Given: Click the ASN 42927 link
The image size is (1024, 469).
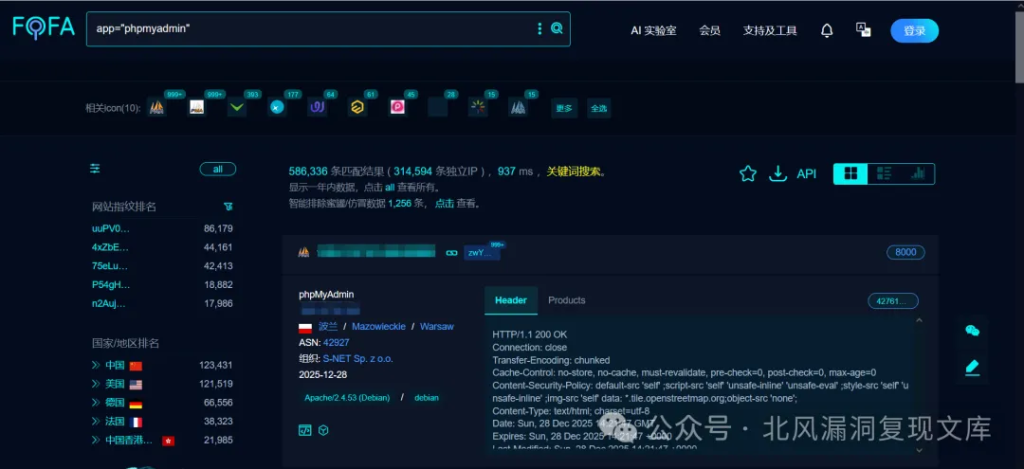Looking at the screenshot, I should click(336, 342).
